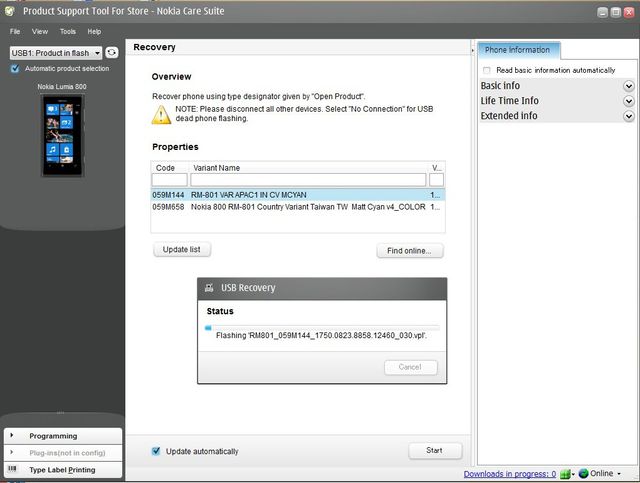The height and width of the screenshot is (483, 640).
Task: Click the USB Recovery dialog title icon
Action: pyautogui.click(x=209, y=288)
